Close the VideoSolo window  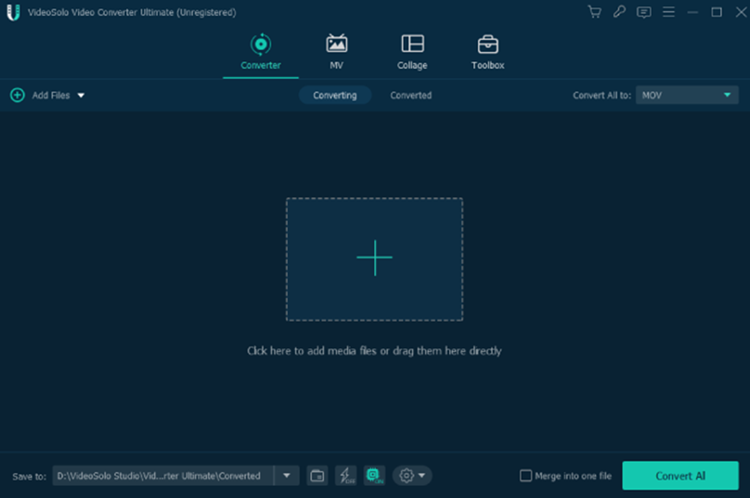[741, 12]
